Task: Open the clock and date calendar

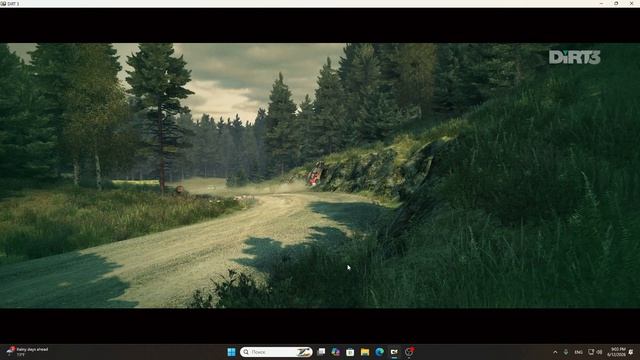Action: tap(616, 352)
